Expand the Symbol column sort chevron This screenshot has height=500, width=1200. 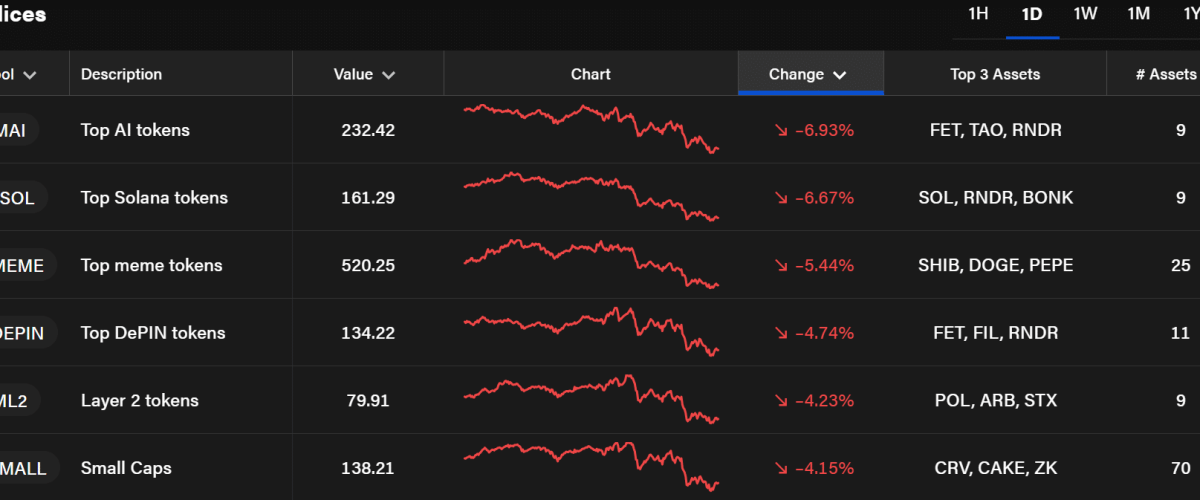pyautogui.click(x=30, y=75)
